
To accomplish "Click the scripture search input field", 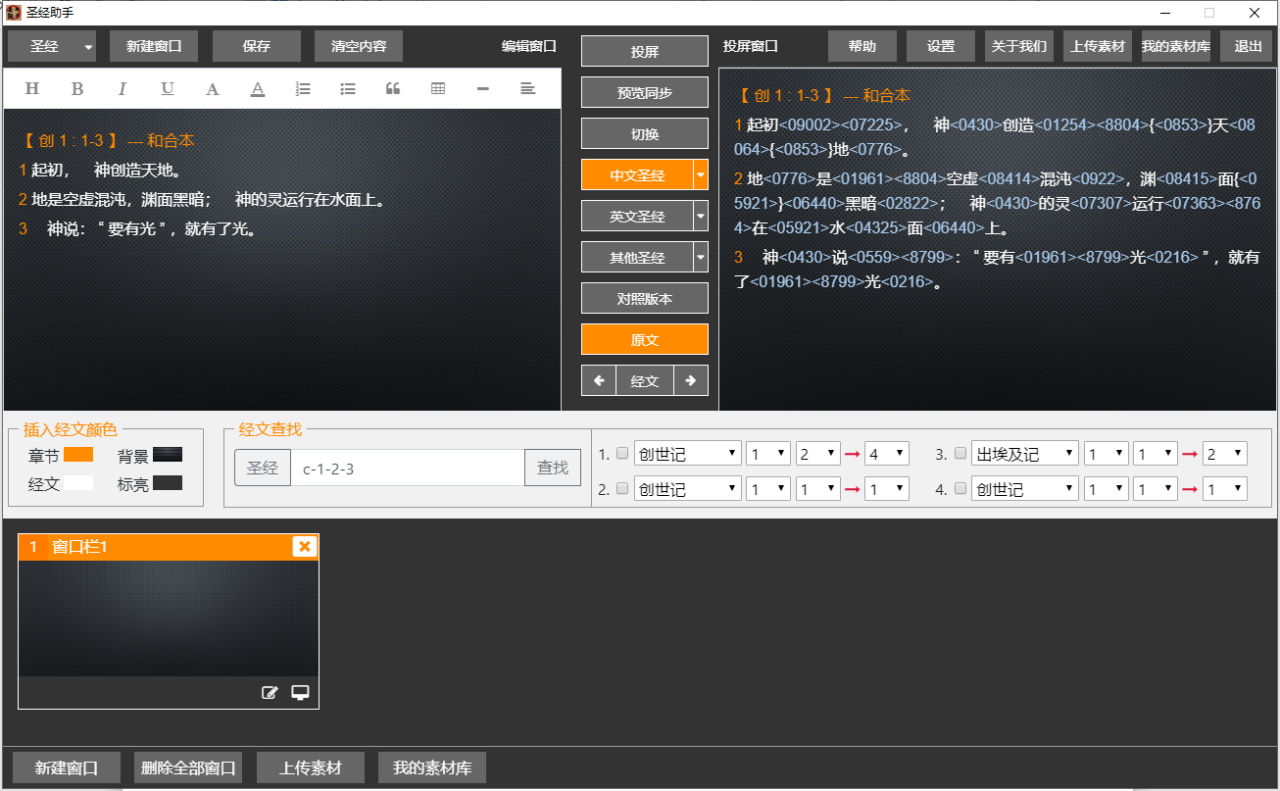I will tap(407, 468).
